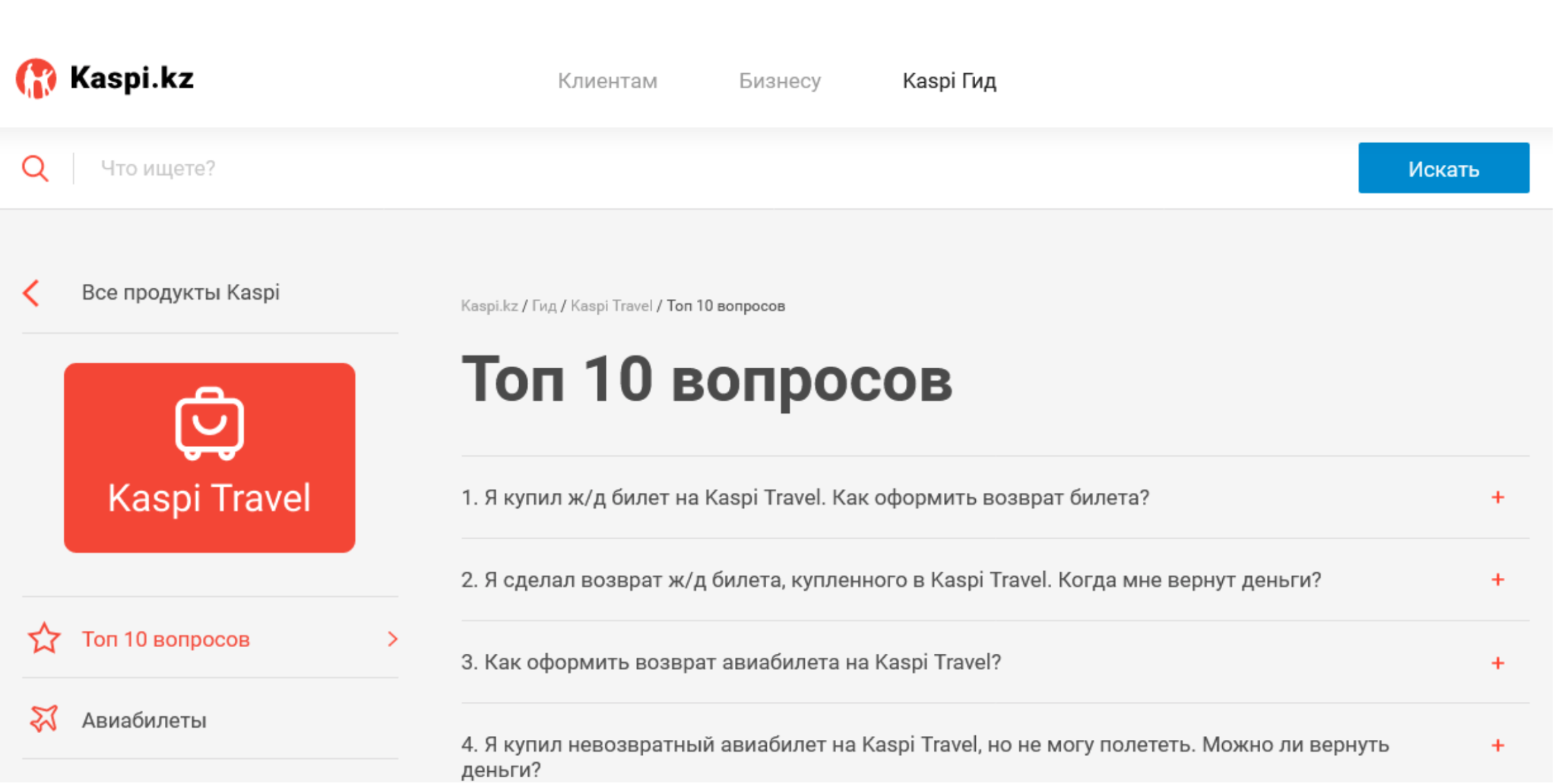Click Гид in the breadcrumb

544,306
